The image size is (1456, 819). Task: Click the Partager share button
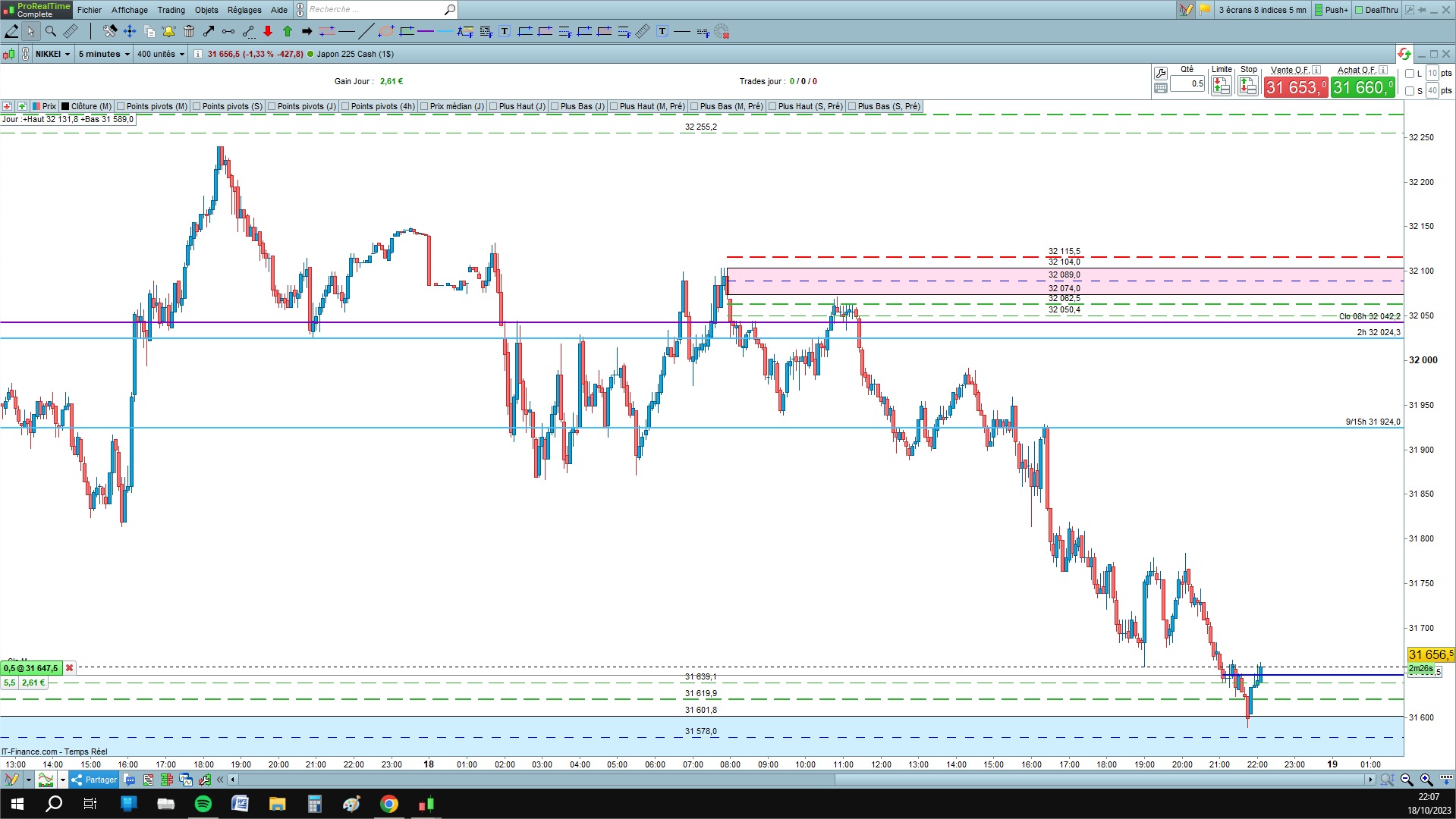tap(95, 780)
